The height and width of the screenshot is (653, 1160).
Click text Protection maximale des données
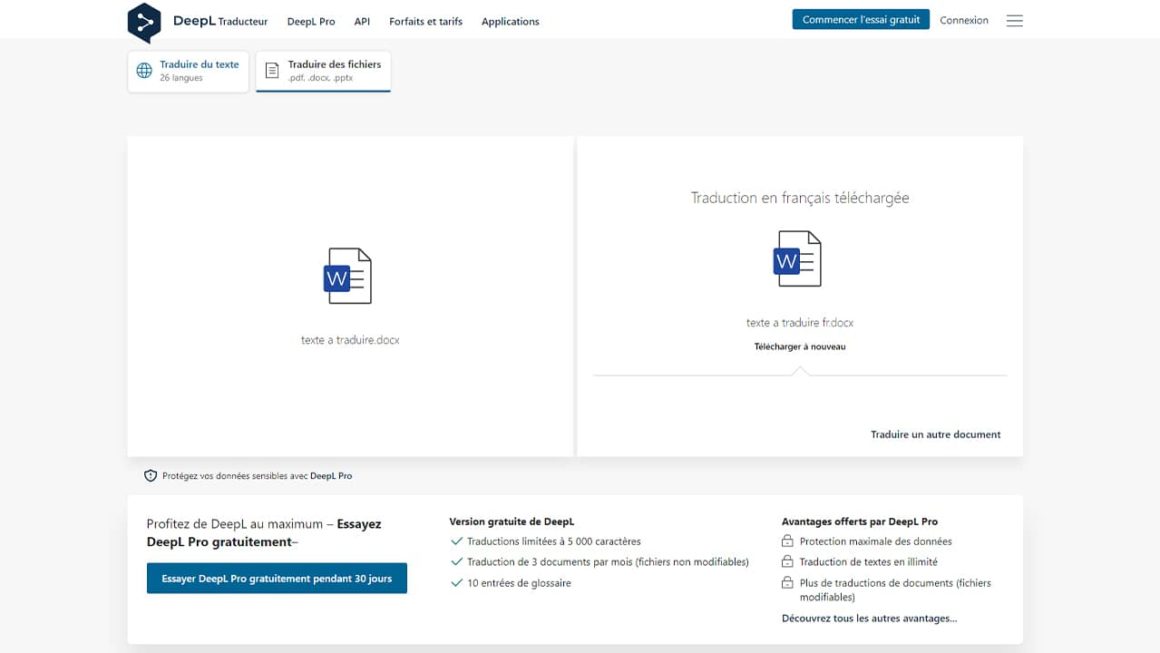pos(875,541)
